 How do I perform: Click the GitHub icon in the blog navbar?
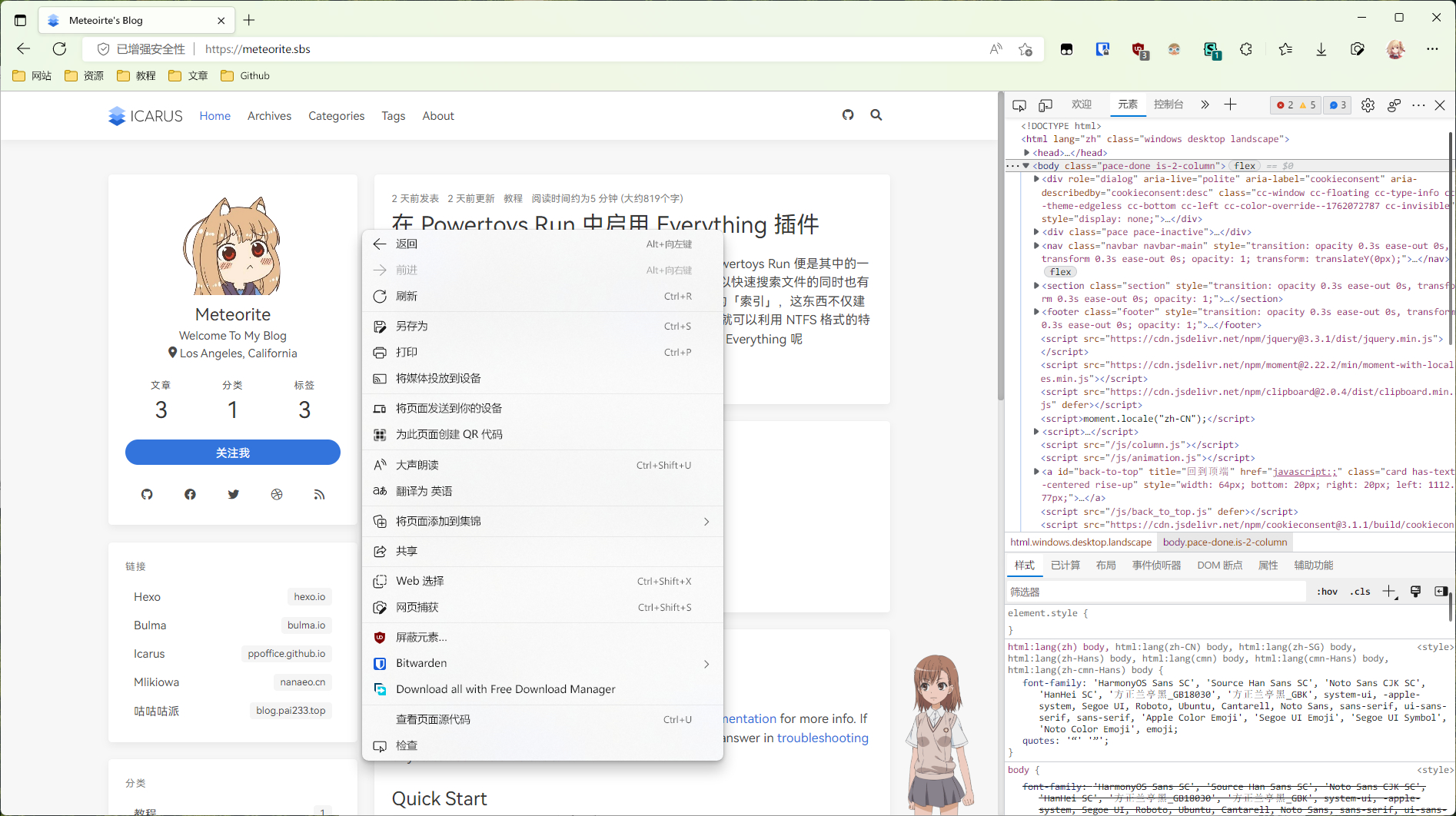pyautogui.click(x=848, y=115)
